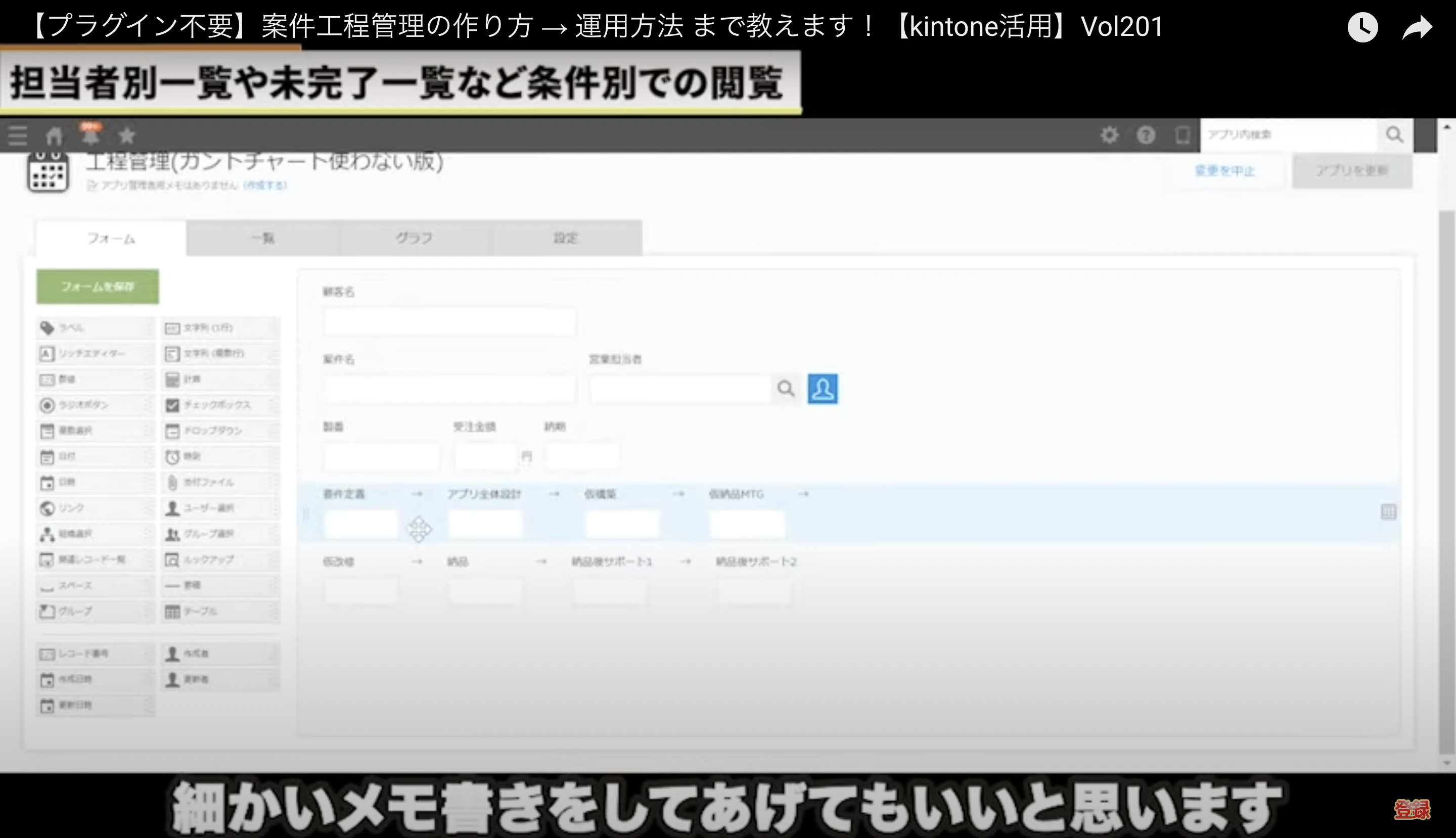Switch to the グラフ tab
The image size is (1456, 838).
(414, 238)
